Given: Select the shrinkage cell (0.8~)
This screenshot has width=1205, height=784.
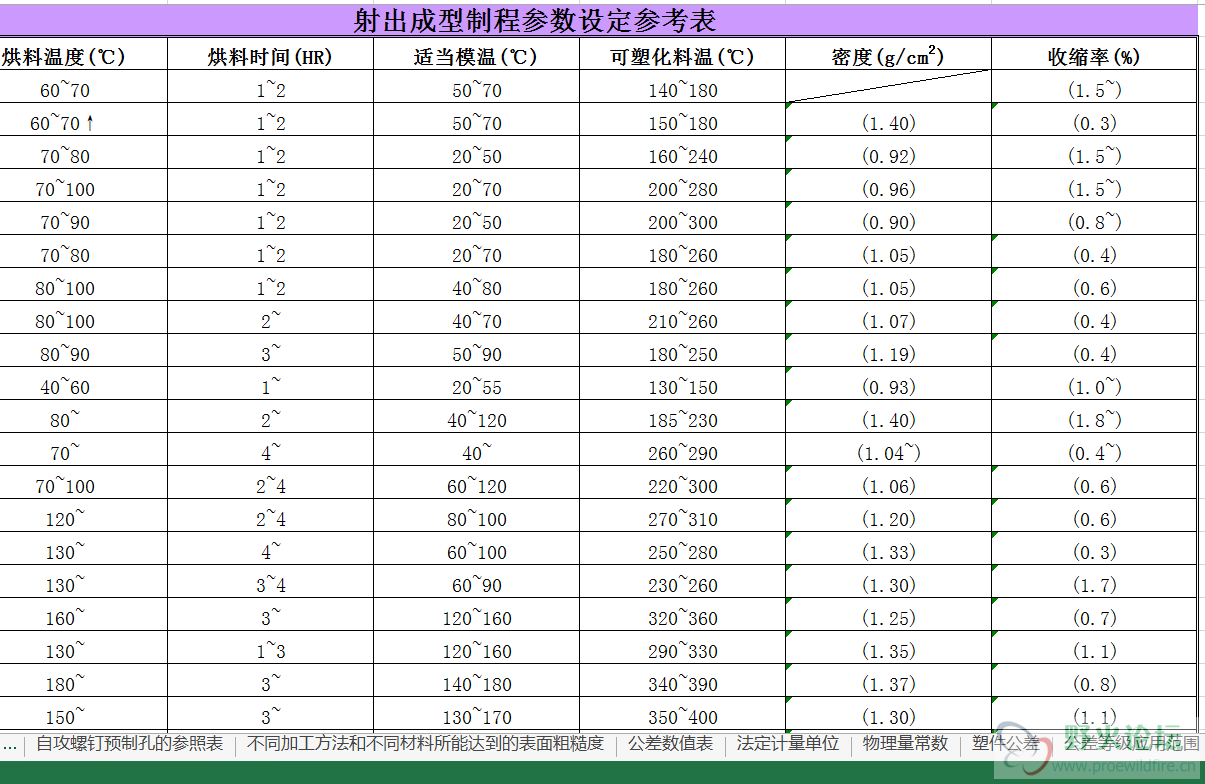Looking at the screenshot, I should (x=1094, y=219).
